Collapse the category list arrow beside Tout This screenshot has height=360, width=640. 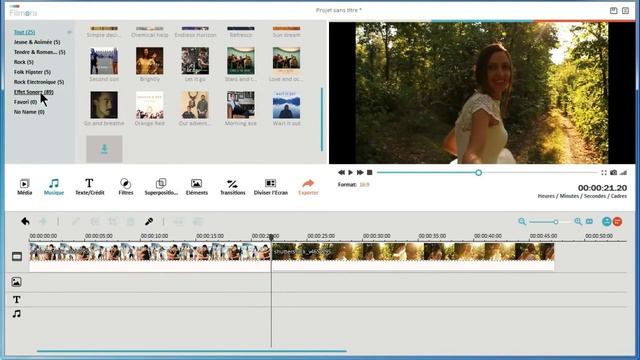coord(69,32)
